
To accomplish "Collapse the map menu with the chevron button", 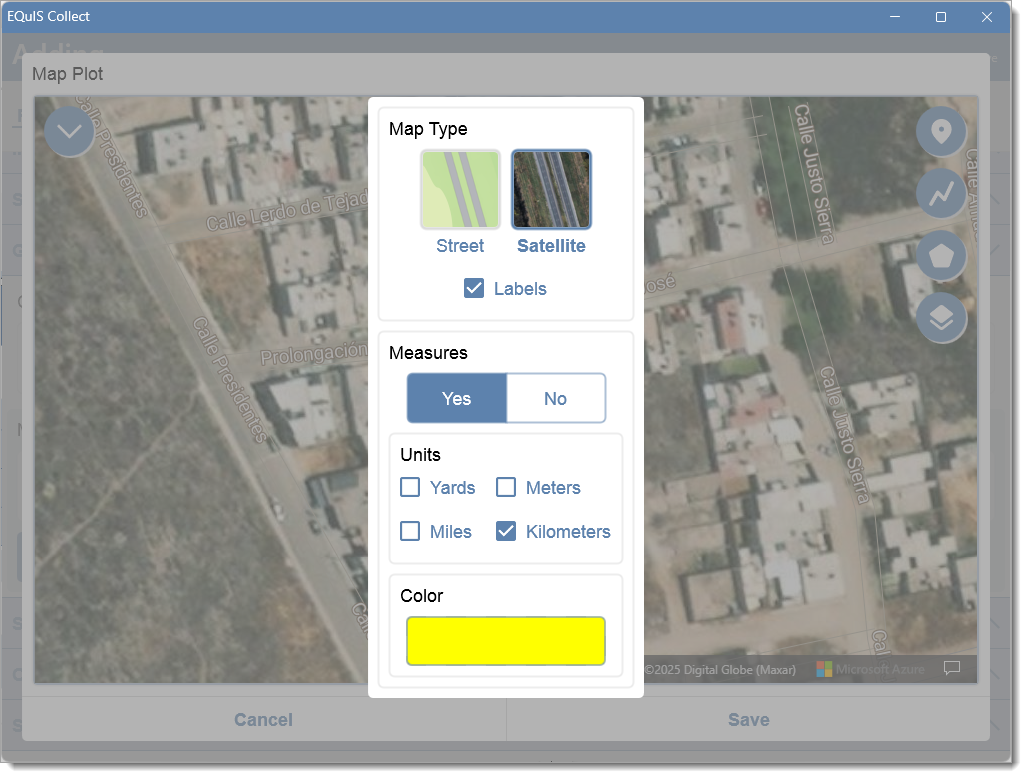I will click(x=69, y=132).
